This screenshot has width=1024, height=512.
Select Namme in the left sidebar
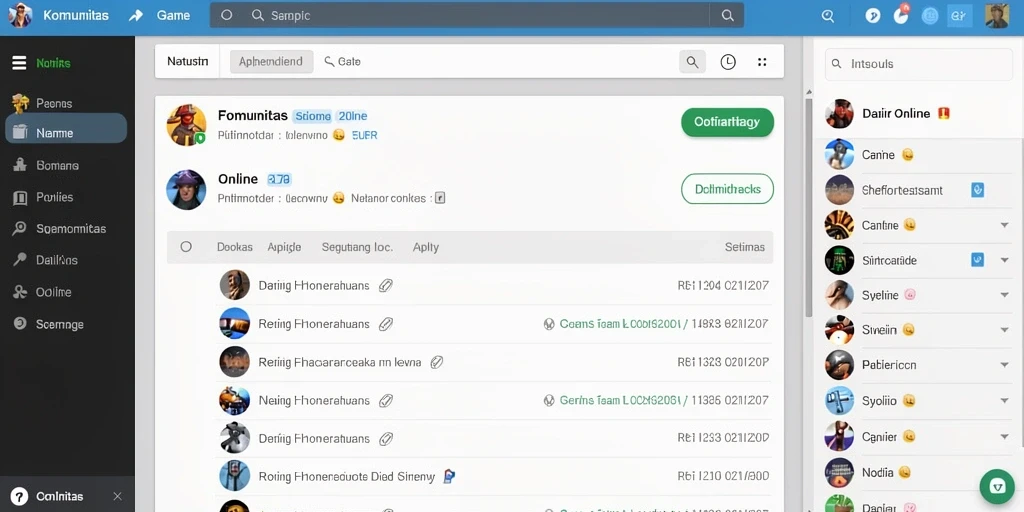tap(66, 133)
